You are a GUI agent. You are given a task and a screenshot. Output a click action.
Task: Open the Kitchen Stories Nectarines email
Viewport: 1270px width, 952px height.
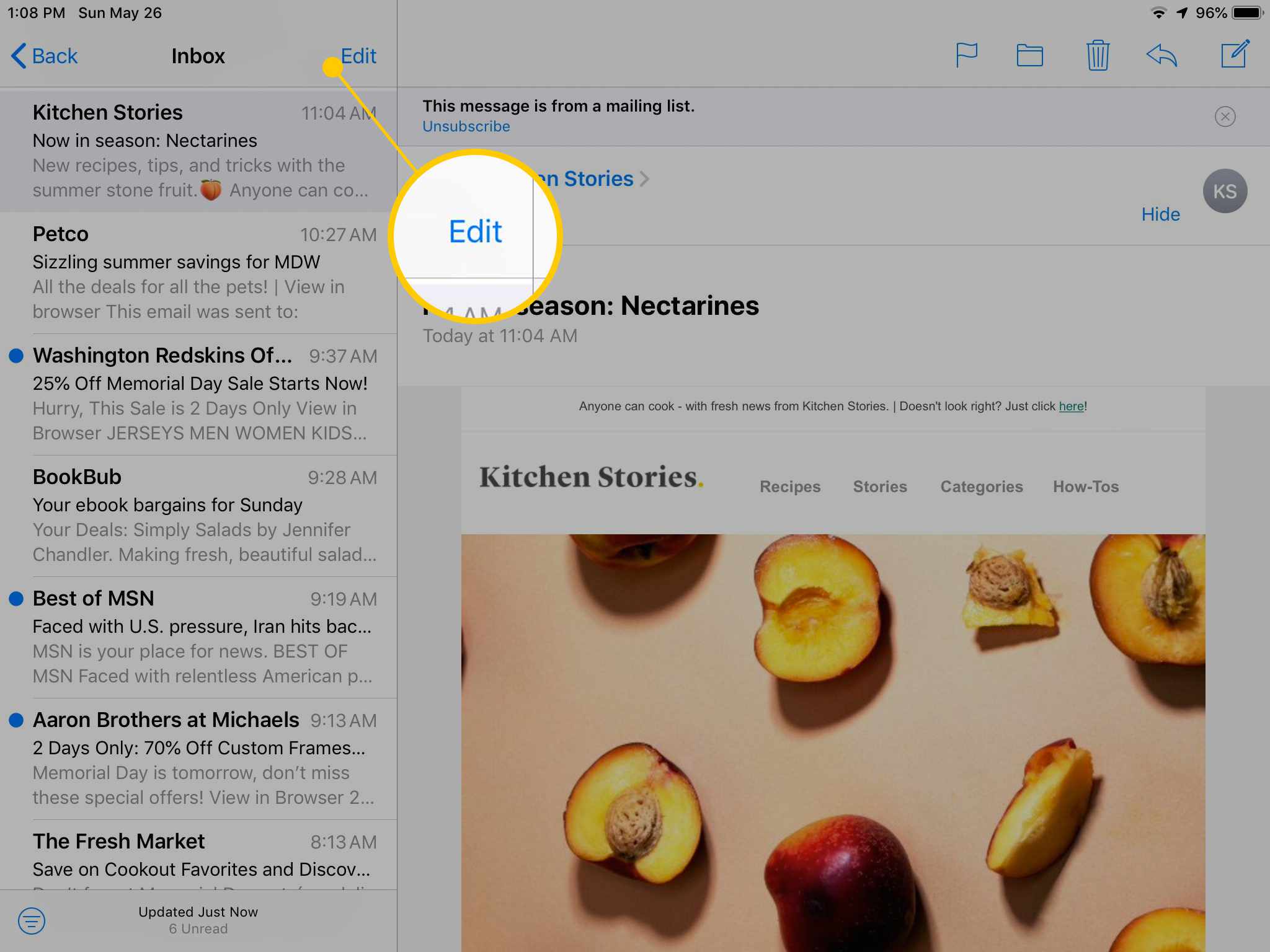[x=198, y=151]
